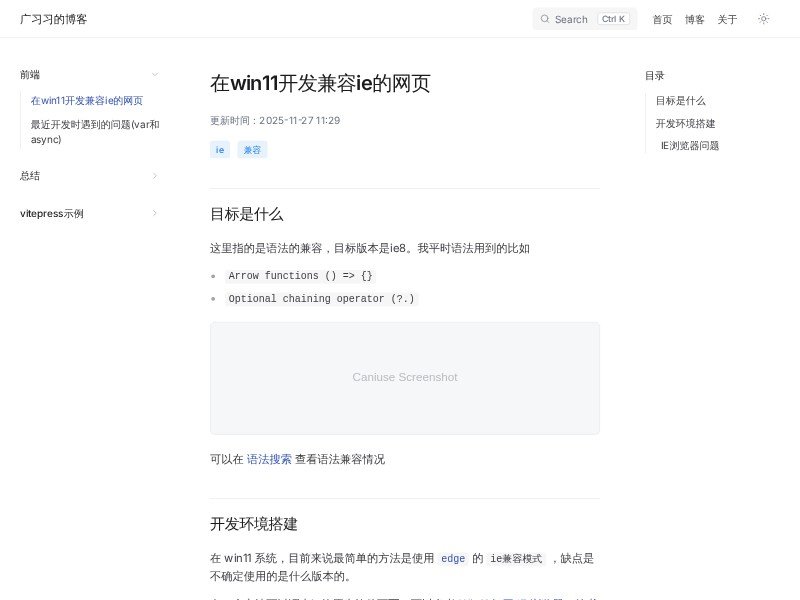The height and width of the screenshot is (600, 800).
Task: Select the ie tag
Action: pos(220,150)
